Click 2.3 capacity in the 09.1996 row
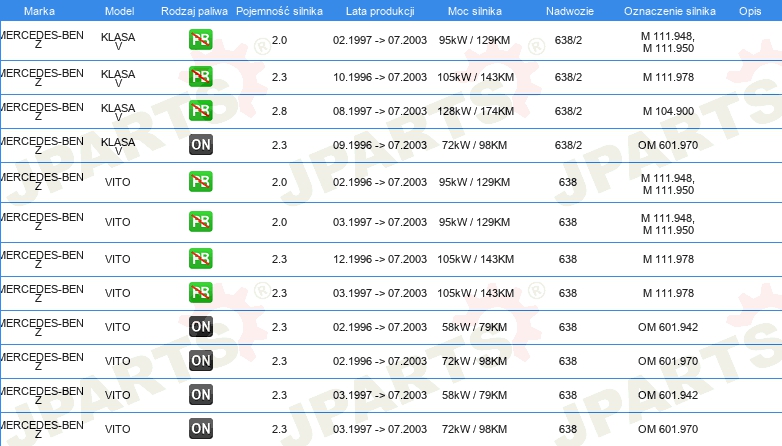782x446 pixels. coord(279,145)
